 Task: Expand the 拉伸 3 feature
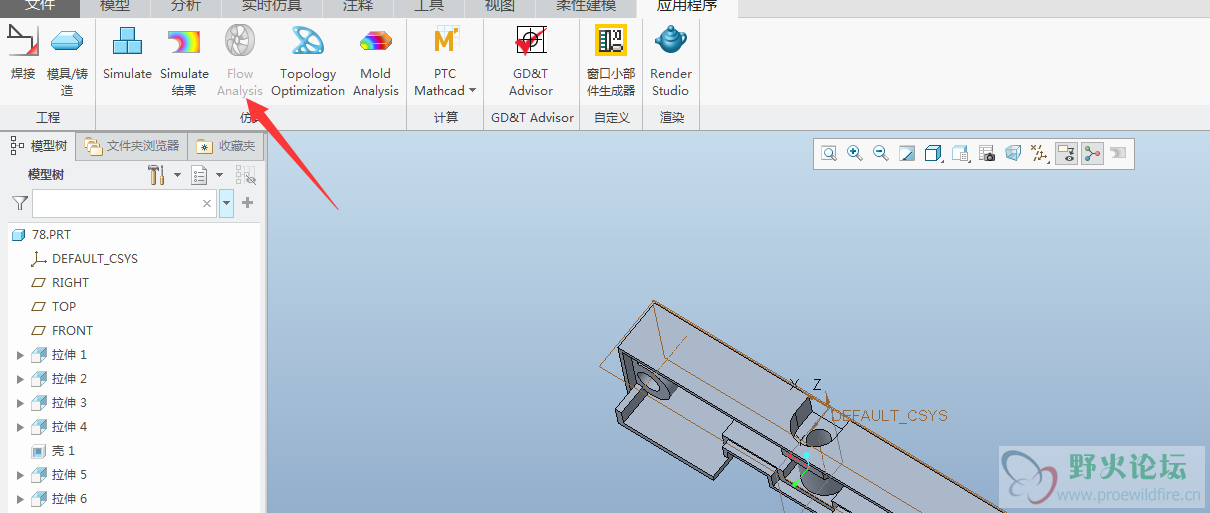[20, 403]
